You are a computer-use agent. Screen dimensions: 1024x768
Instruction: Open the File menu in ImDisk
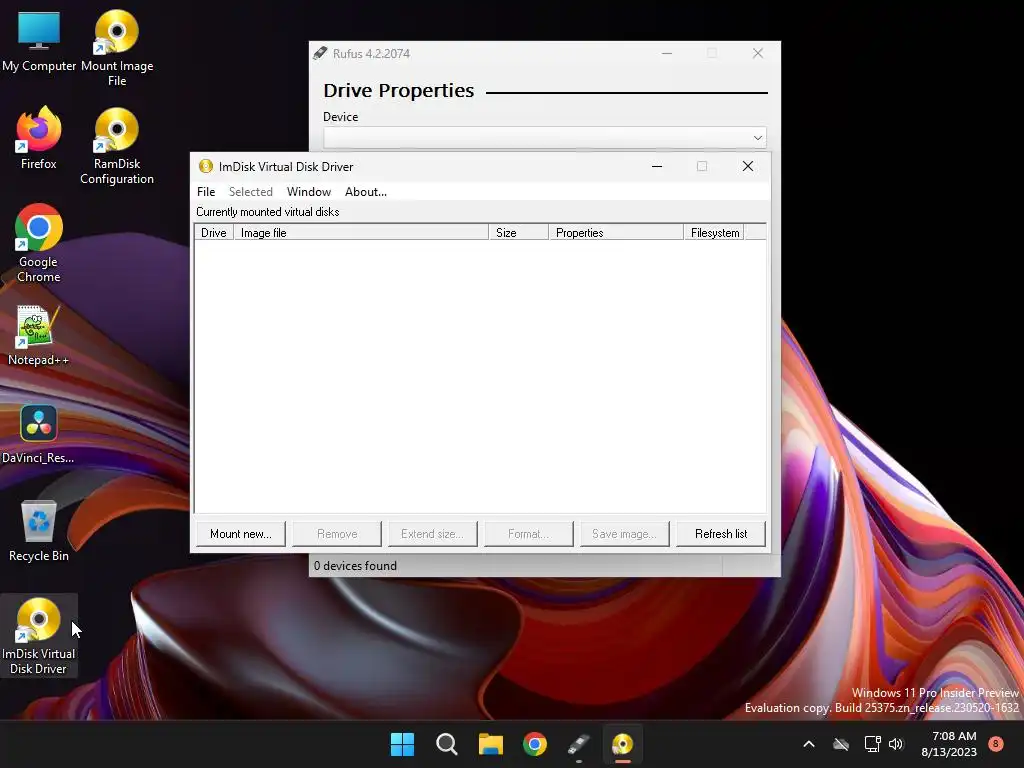(x=206, y=192)
